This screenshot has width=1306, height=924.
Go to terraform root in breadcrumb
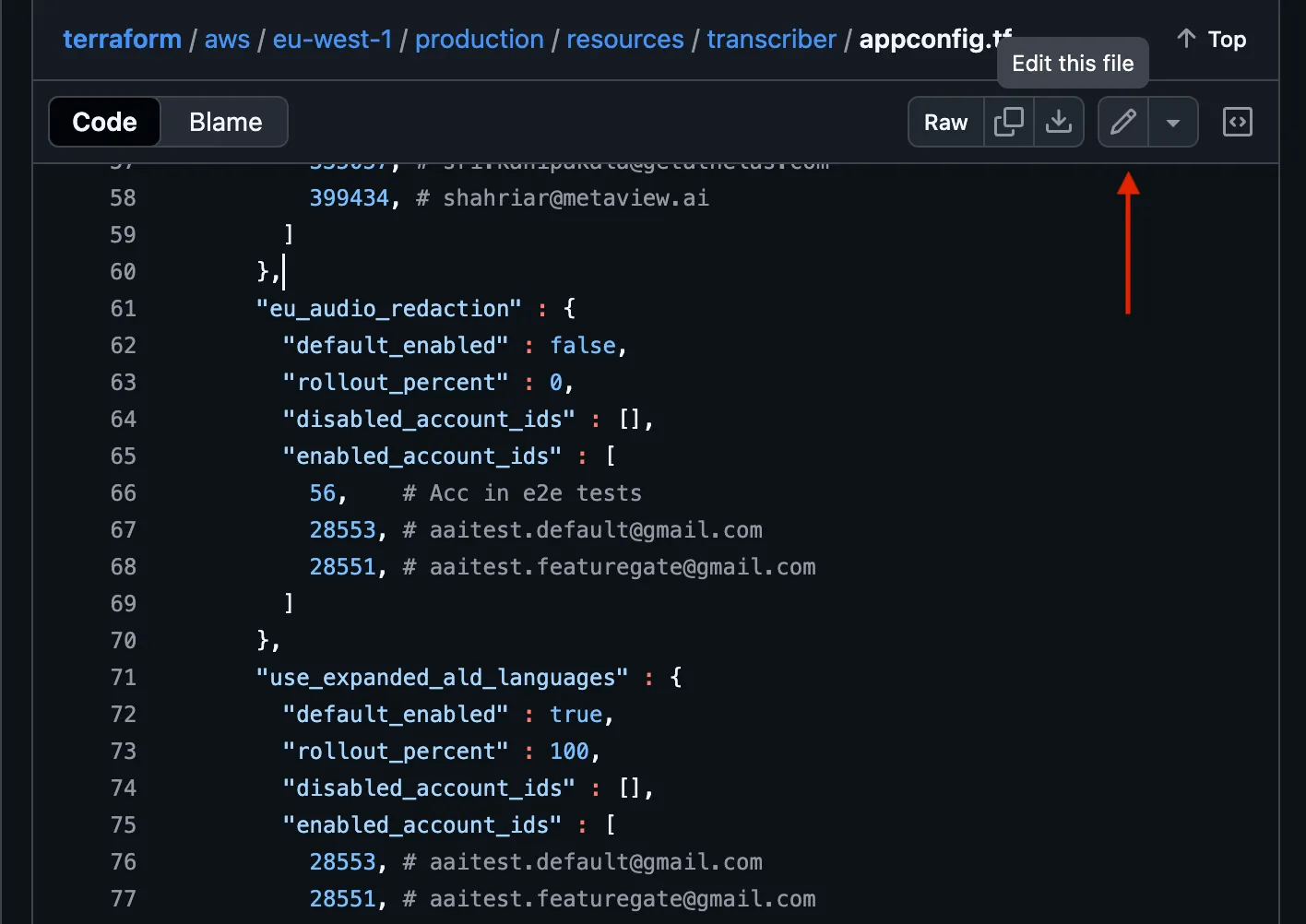tap(122, 39)
